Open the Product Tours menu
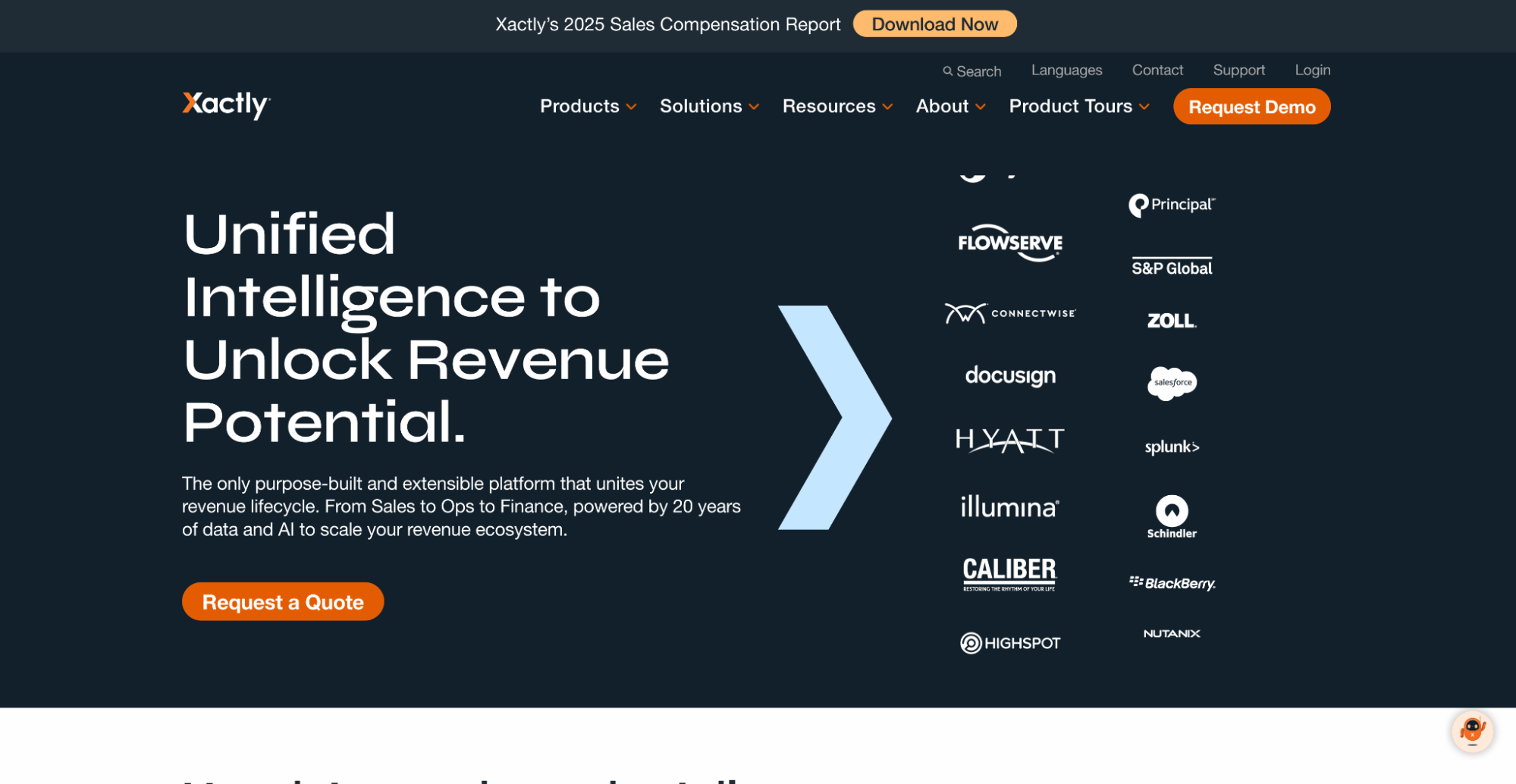 (1078, 106)
